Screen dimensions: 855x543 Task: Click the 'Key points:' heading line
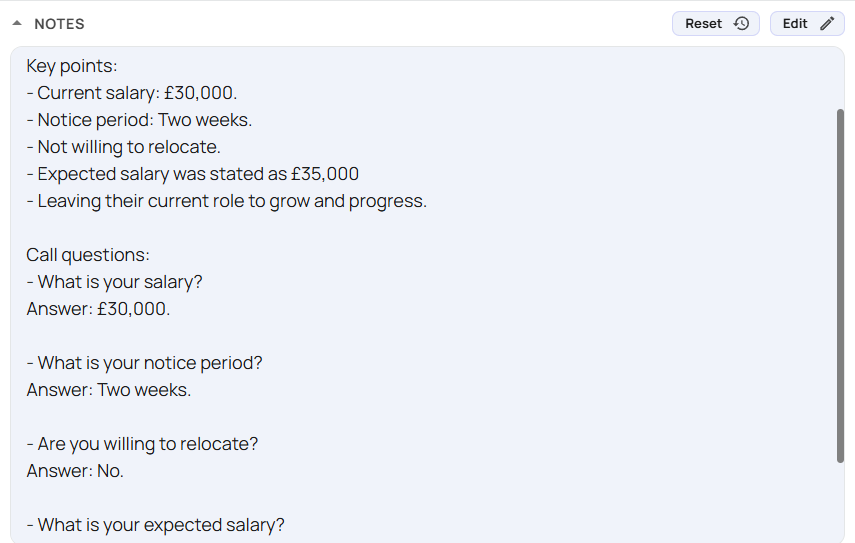(x=72, y=66)
